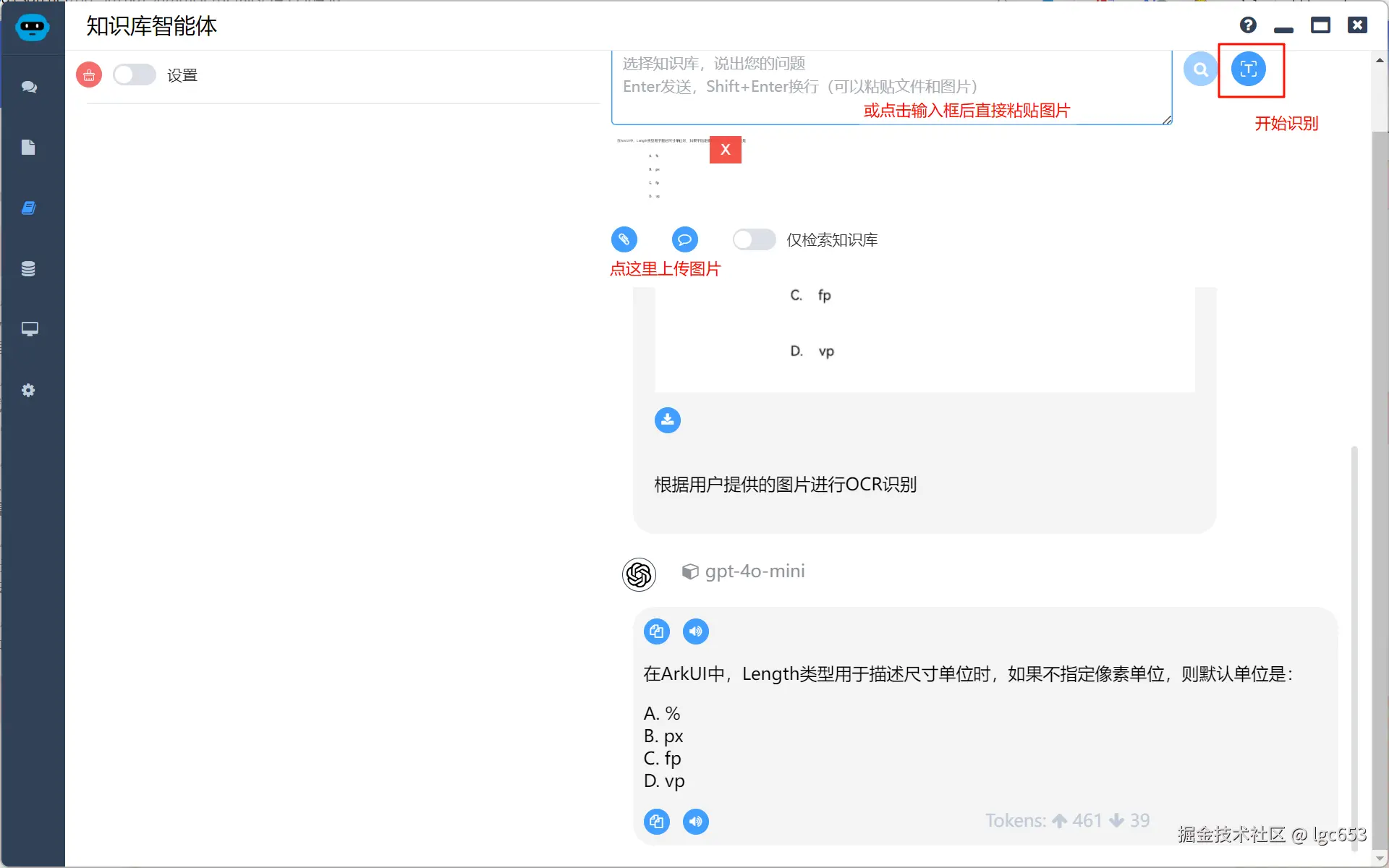Click the scrollbar down arrow at bottom
1389x868 pixels.
[x=1380, y=859]
